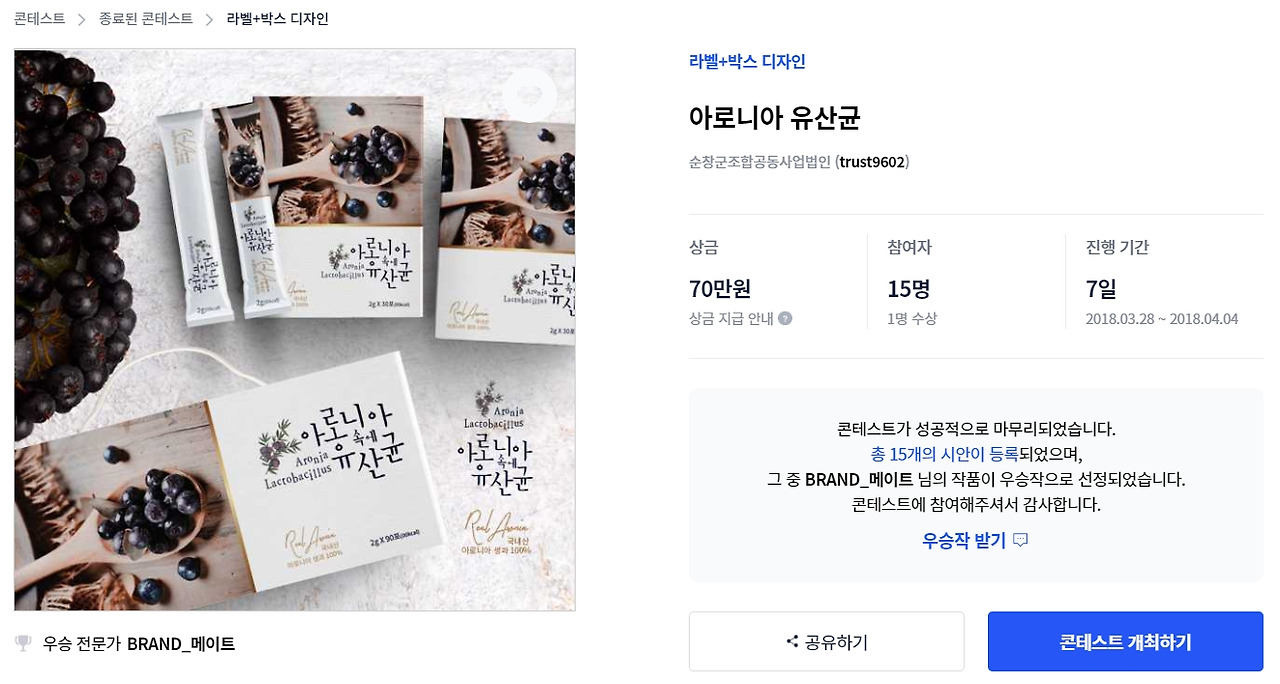Viewport: 1280px width, 684px height.
Task: Toggle the heart like button on the image
Action: tap(530, 95)
